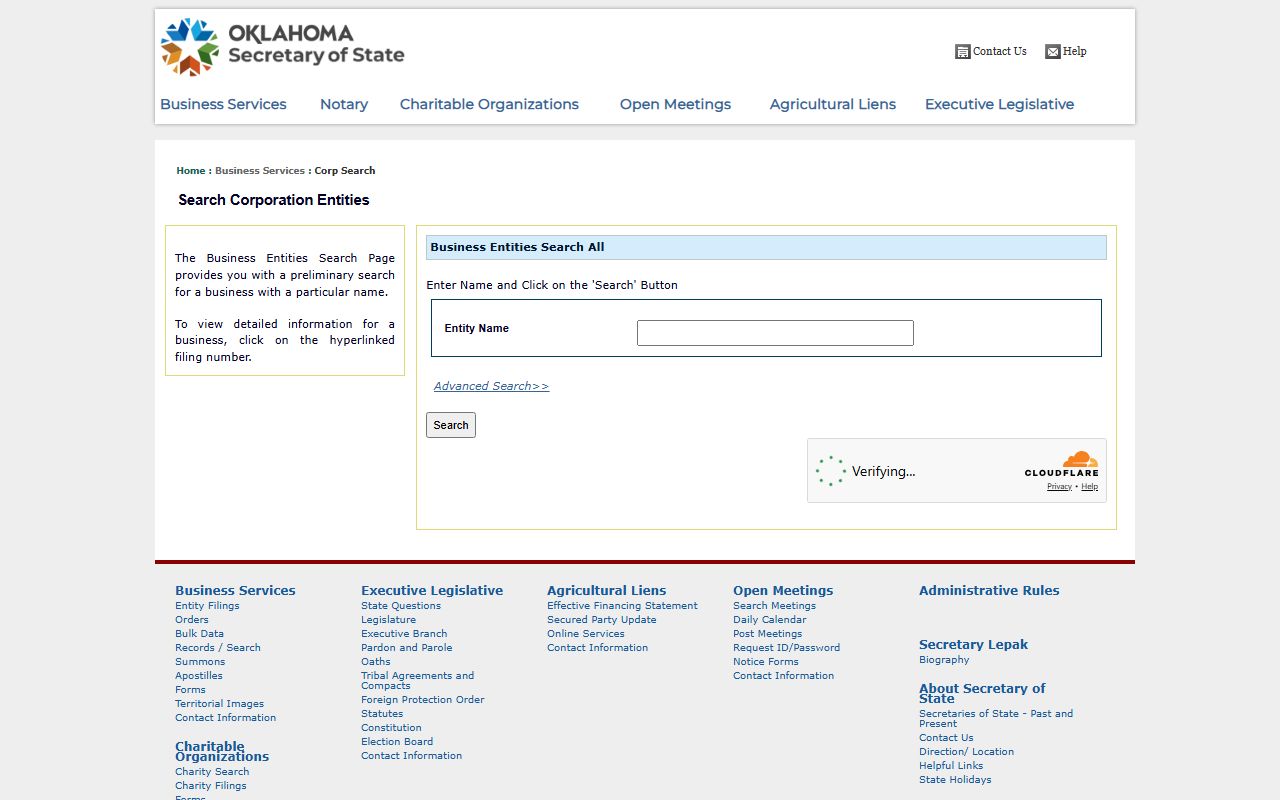Open Territorial Images footer link
Viewport: 1280px width, 800px height.
(x=219, y=703)
